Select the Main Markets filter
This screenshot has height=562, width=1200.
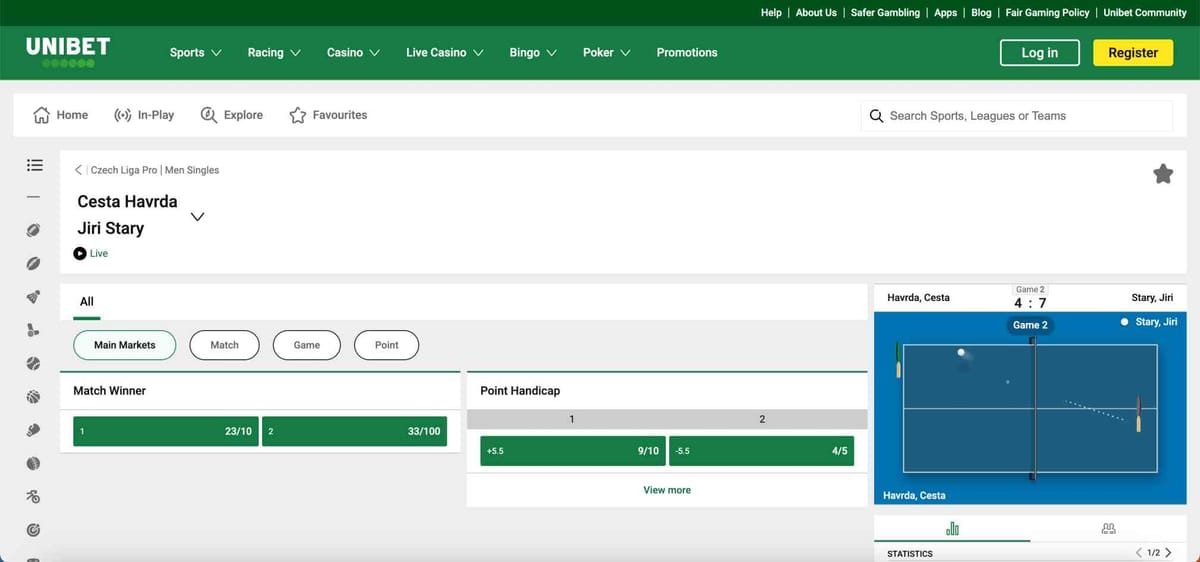(x=125, y=345)
